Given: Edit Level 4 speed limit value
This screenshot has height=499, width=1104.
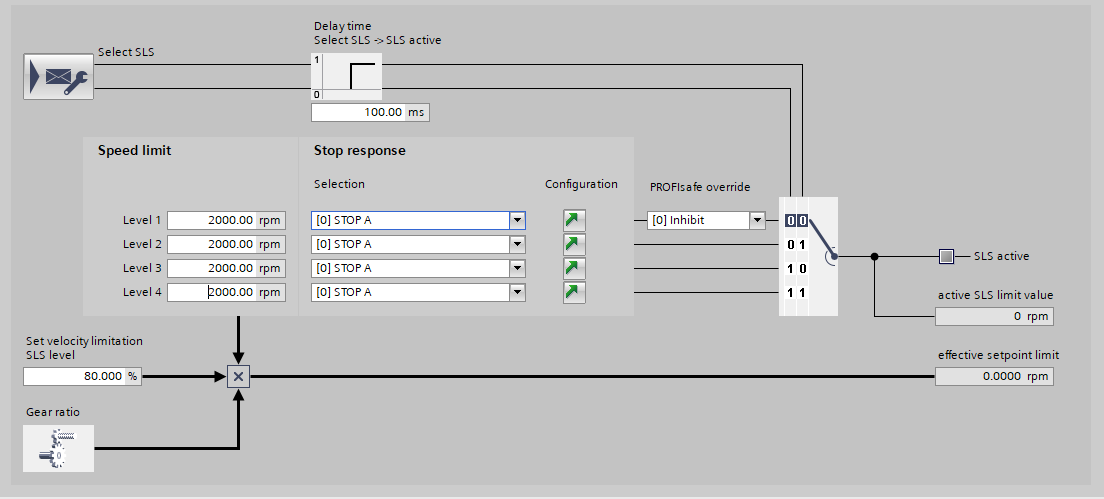Looking at the screenshot, I should [x=227, y=292].
